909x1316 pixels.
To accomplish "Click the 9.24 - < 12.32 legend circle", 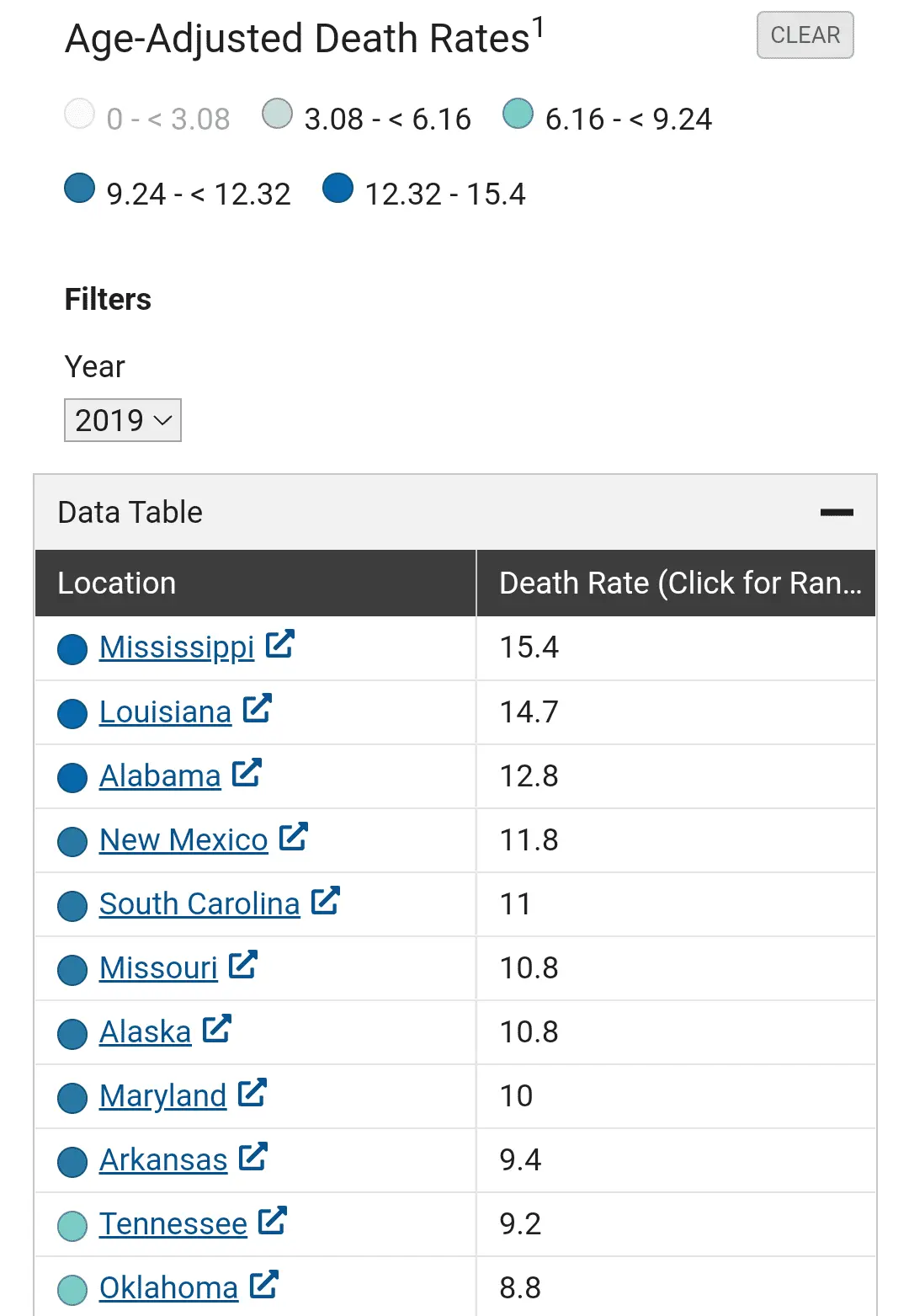I will [80, 189].
